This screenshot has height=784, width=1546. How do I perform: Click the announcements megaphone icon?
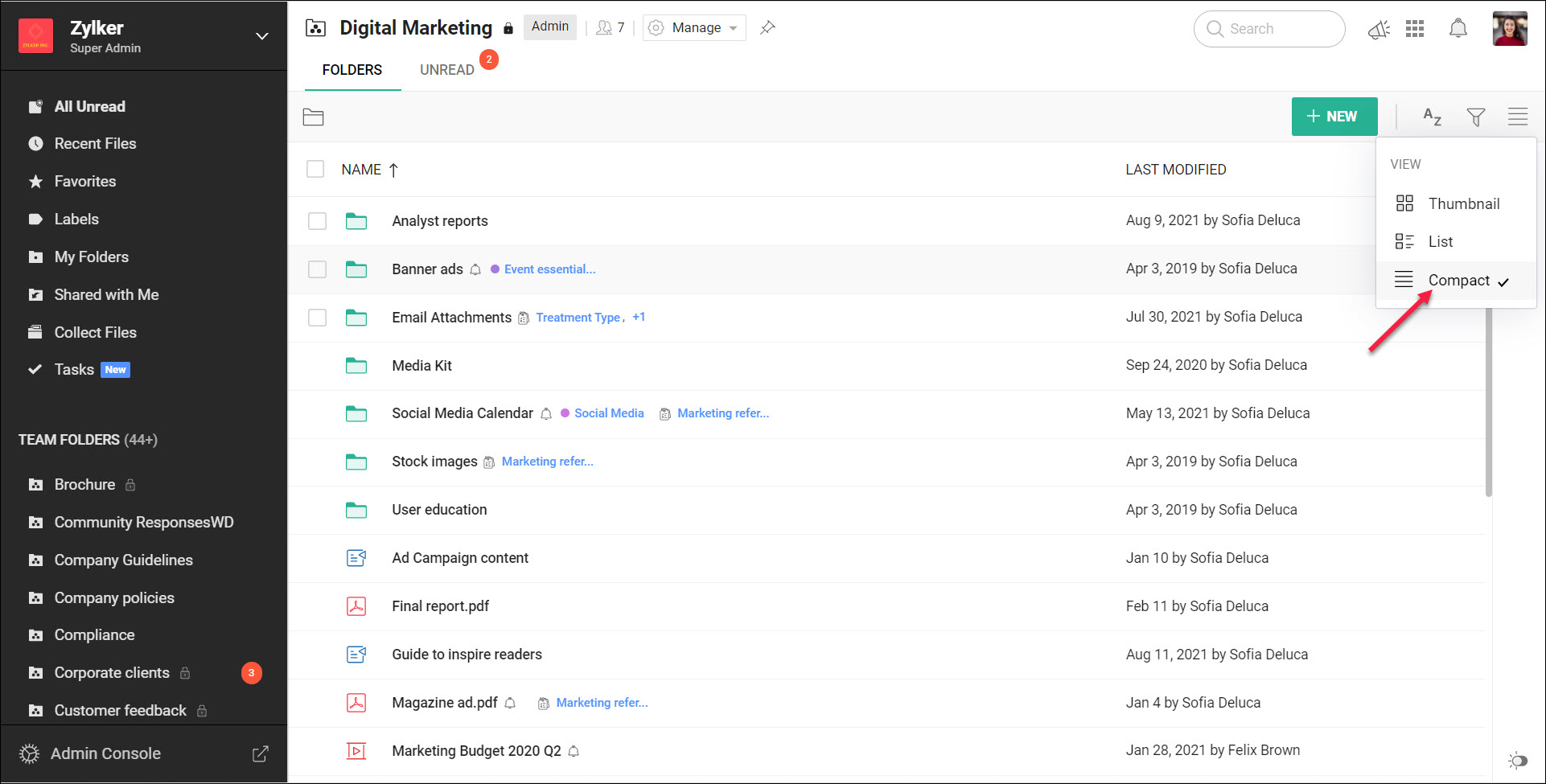(x=1379, y=28)
